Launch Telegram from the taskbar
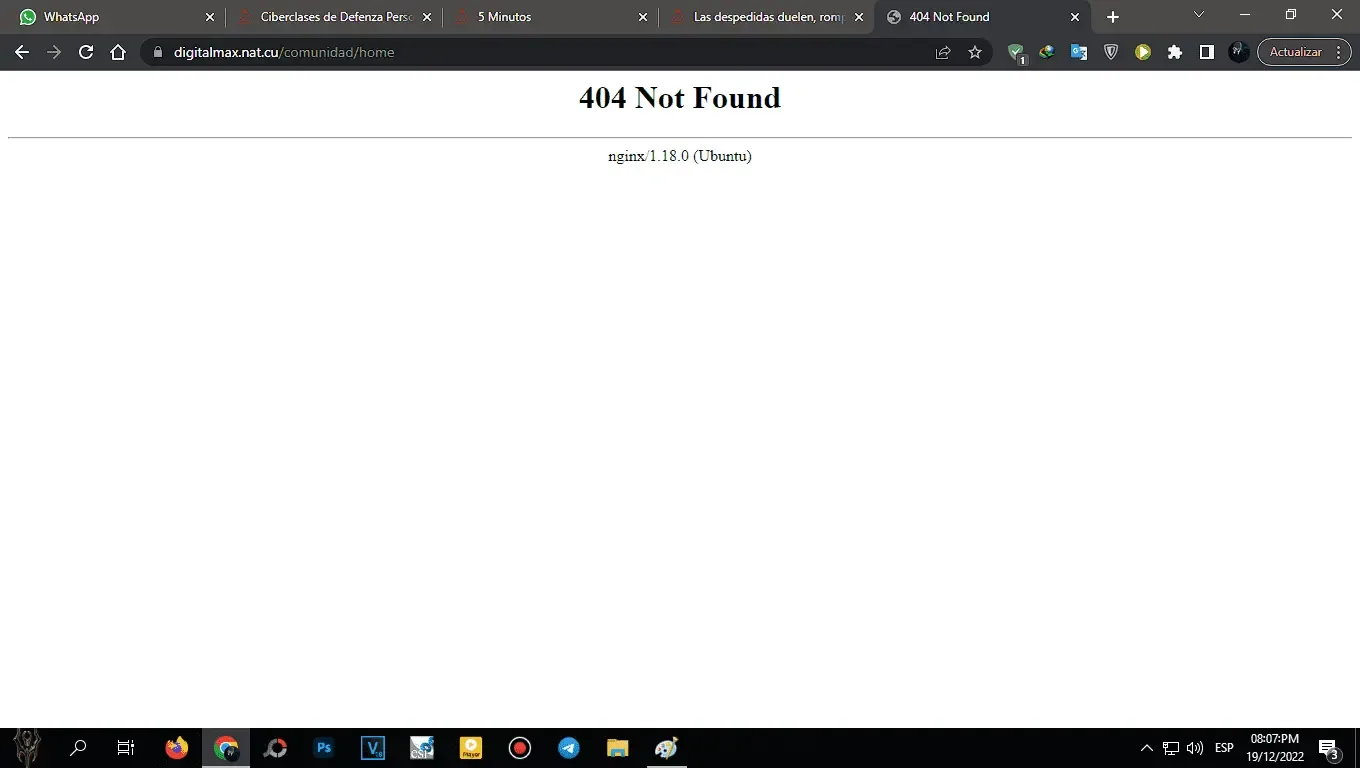Image resolution: width=1360 pixels, height=768 pixels. (x=569, y=748)
